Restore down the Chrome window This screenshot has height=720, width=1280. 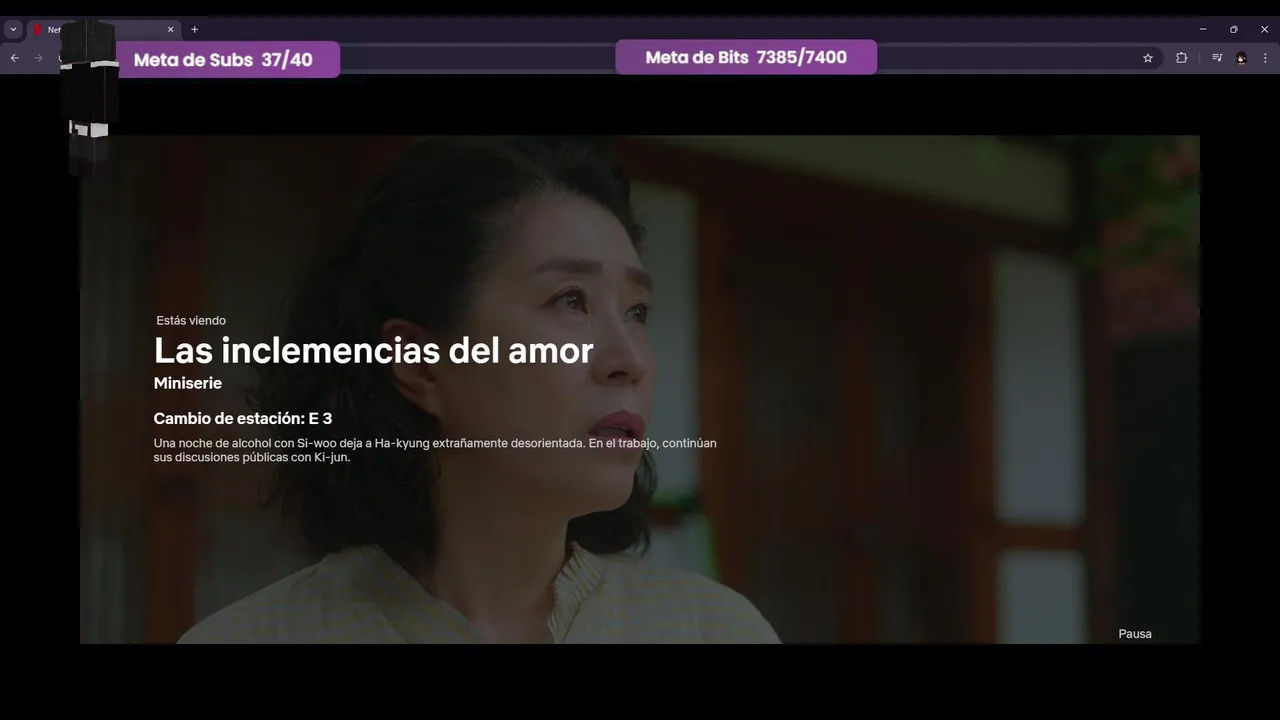click(1233, 29)
